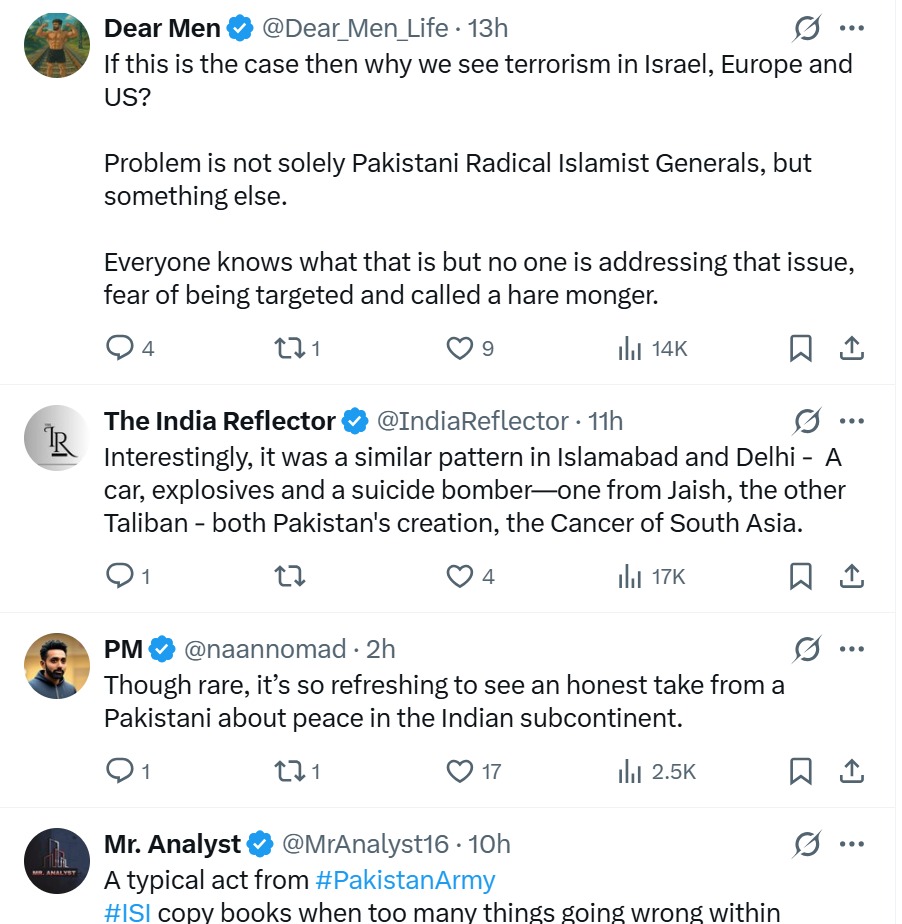902x924 pixels.
Task: View analytics for The India Reflector tweet
Action: [x=630, y=576]
